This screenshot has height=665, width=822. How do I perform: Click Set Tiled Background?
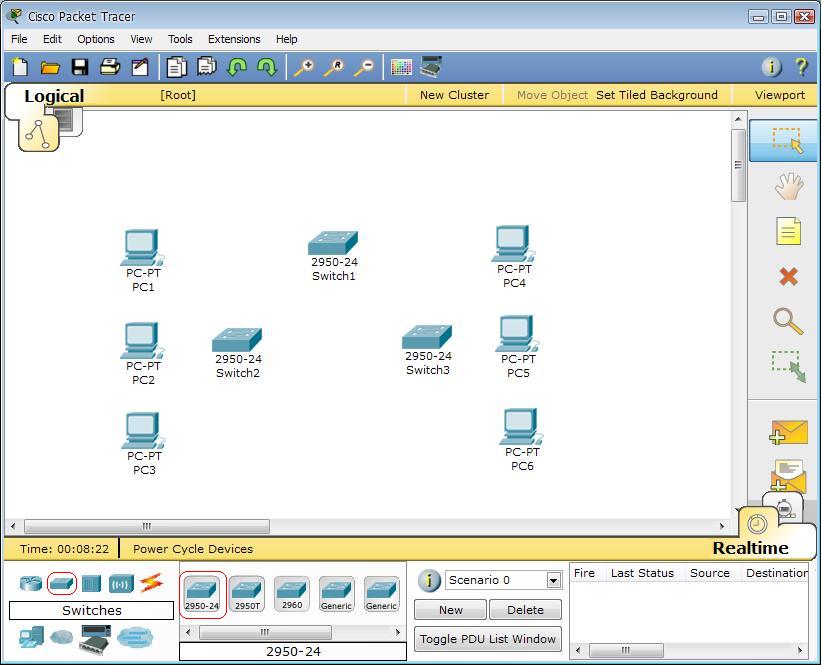tap(656, 95)
